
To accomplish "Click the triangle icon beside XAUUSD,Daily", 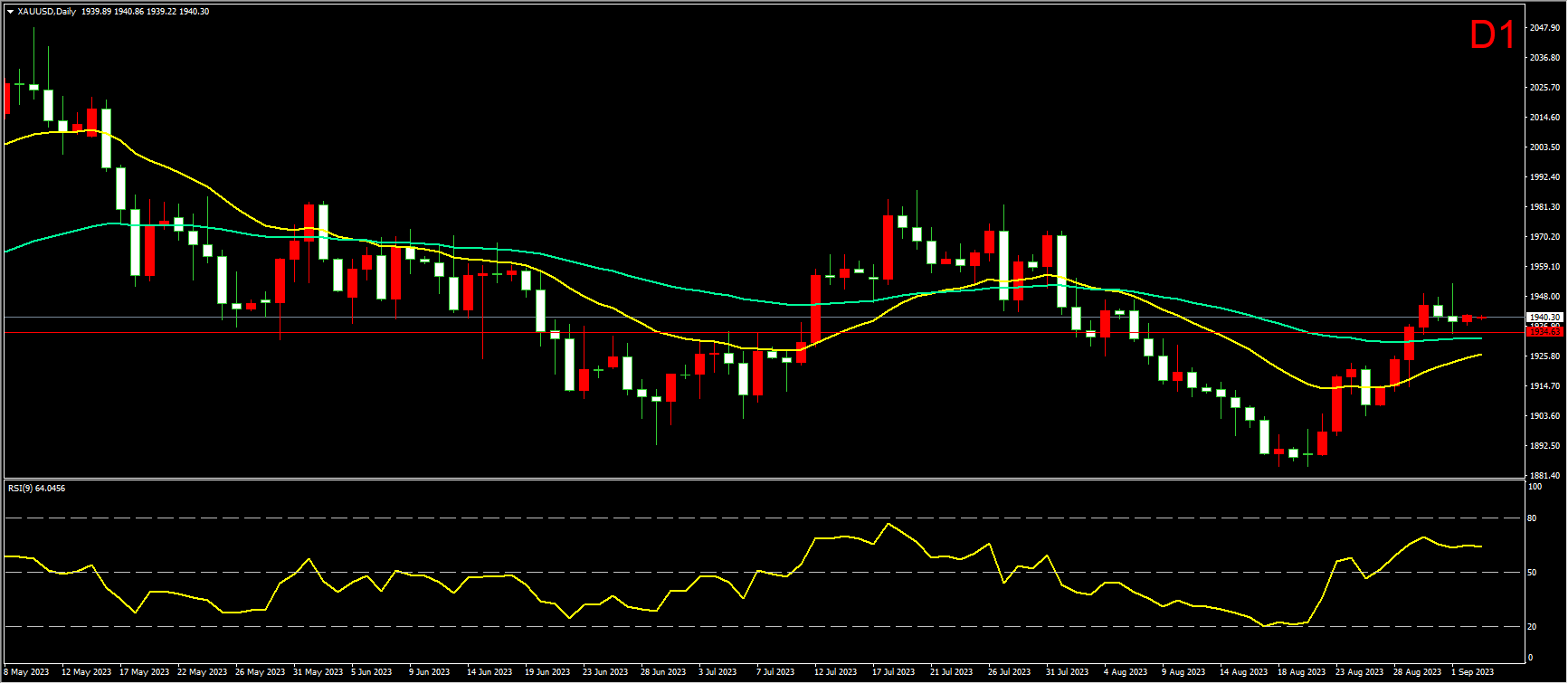I will click(10, 12).
